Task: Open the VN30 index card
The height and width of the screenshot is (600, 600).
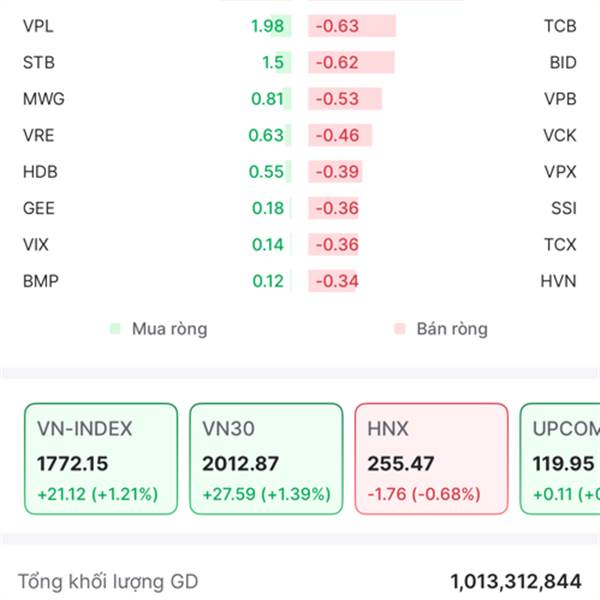Action: pyautogui.click(x=265, y=459)
